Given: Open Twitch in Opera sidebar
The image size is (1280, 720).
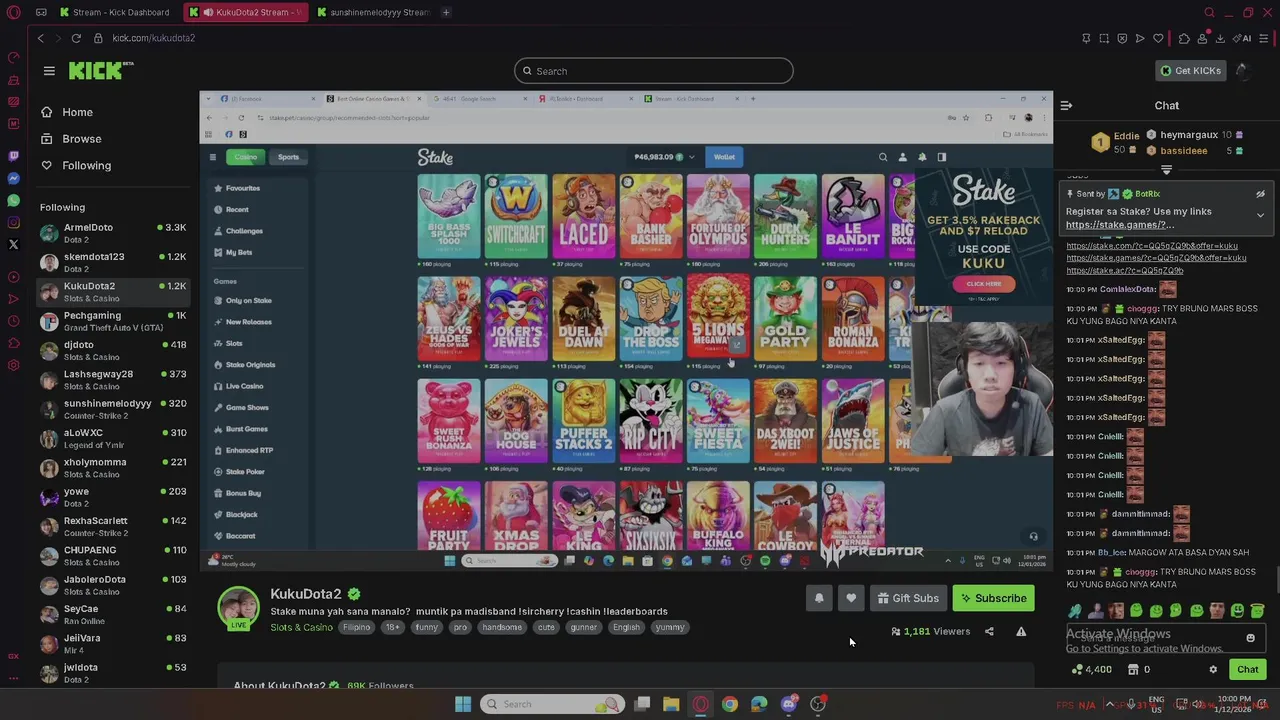Looking at the screenshot, I should point(13,156).
